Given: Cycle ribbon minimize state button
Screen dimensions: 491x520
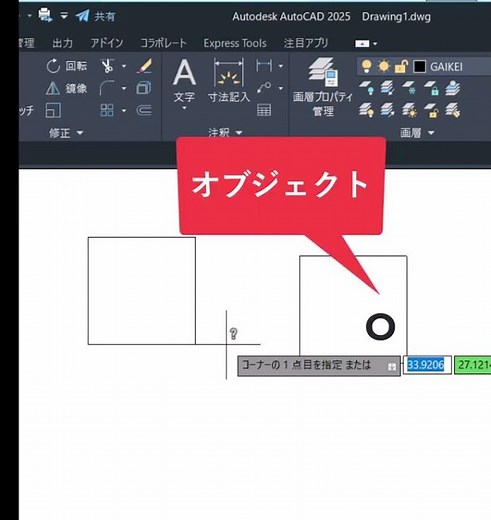Looking at the screenshot, I should 362,44.
